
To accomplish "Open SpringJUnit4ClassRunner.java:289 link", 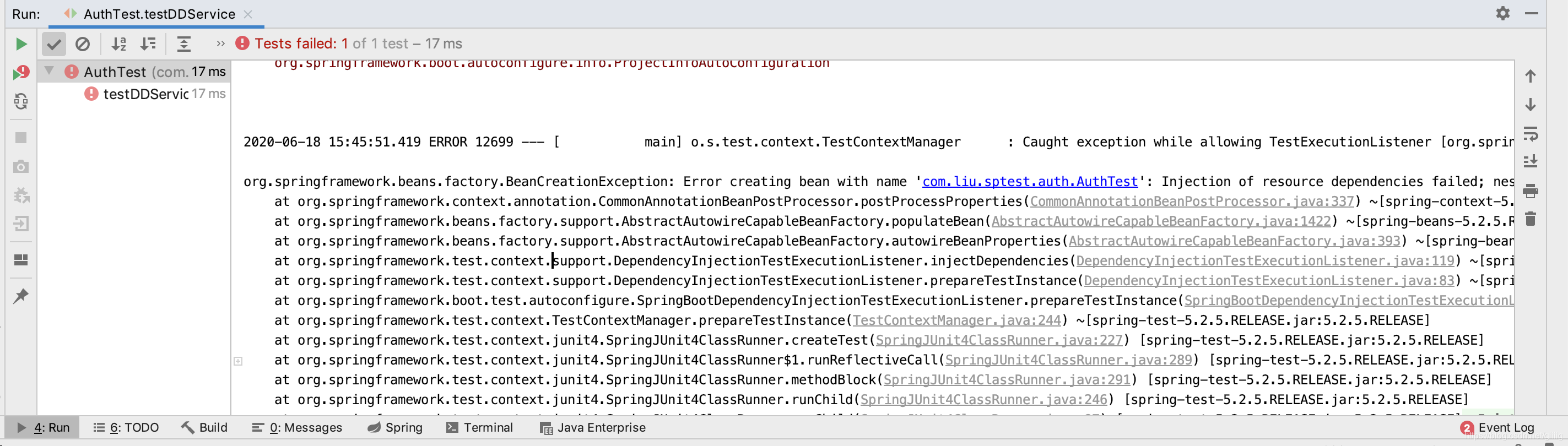I will click(x=1068, y=360).
